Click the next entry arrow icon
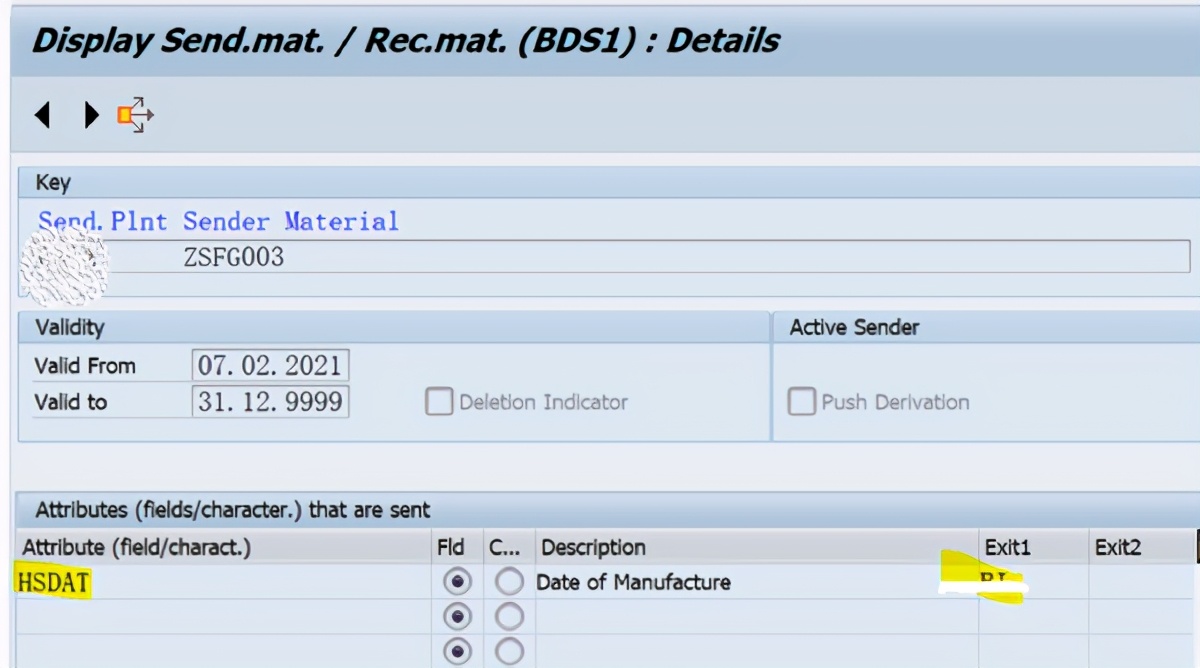 pos(90,115)
